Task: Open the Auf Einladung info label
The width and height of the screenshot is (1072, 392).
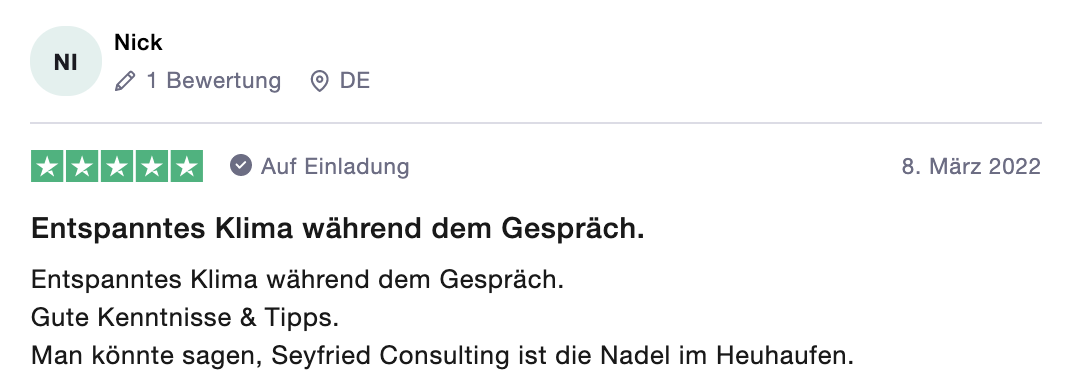Action: (x=335, y=166)
